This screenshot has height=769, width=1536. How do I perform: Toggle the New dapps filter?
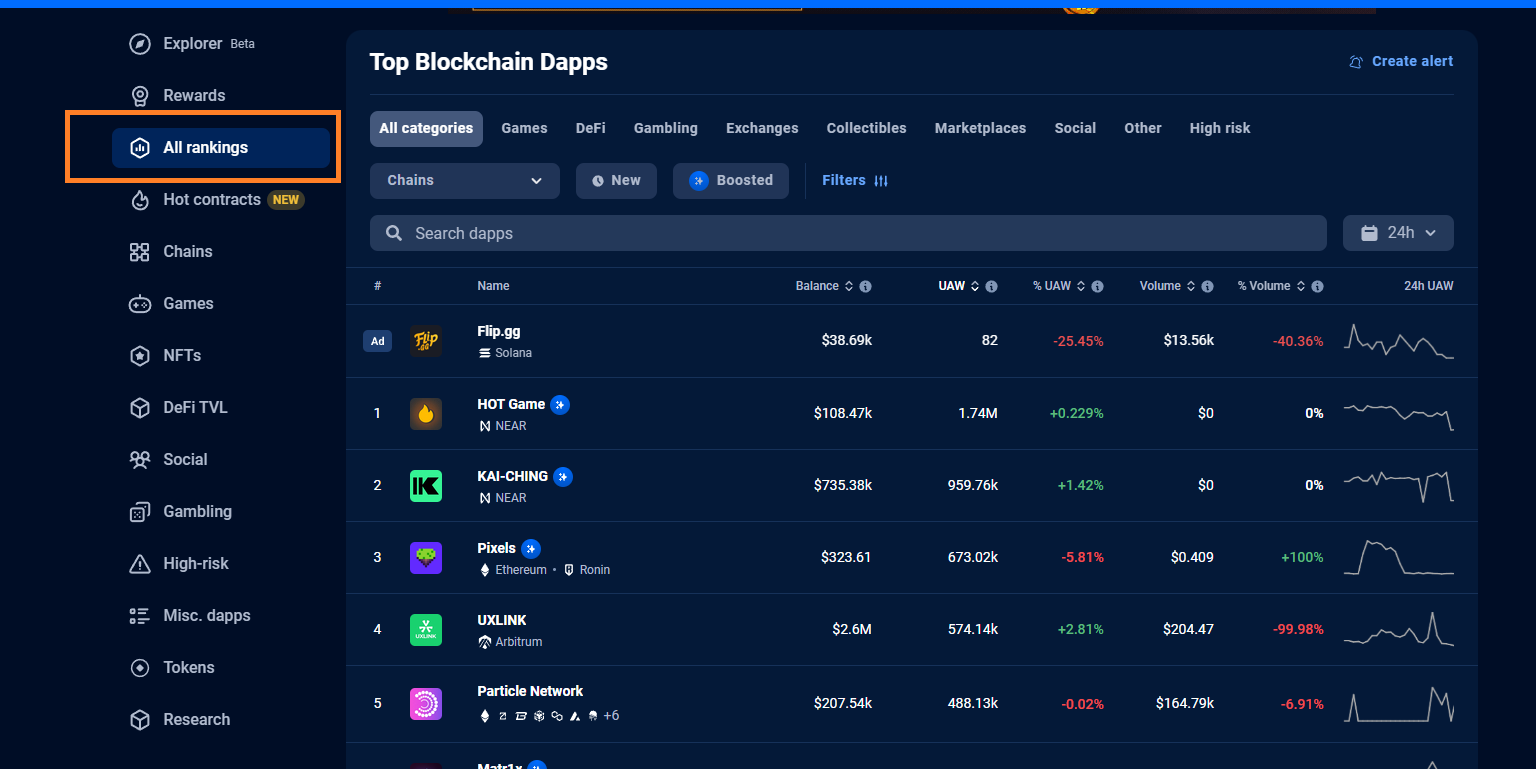tap(616, 181)
